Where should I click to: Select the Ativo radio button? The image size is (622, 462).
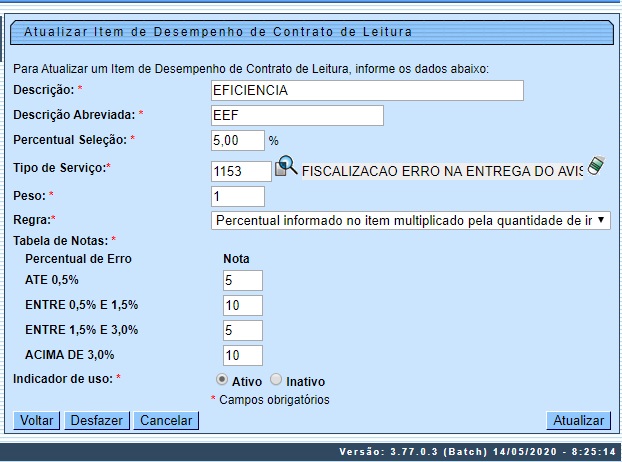pyautogui.click(x=222, y=380)
